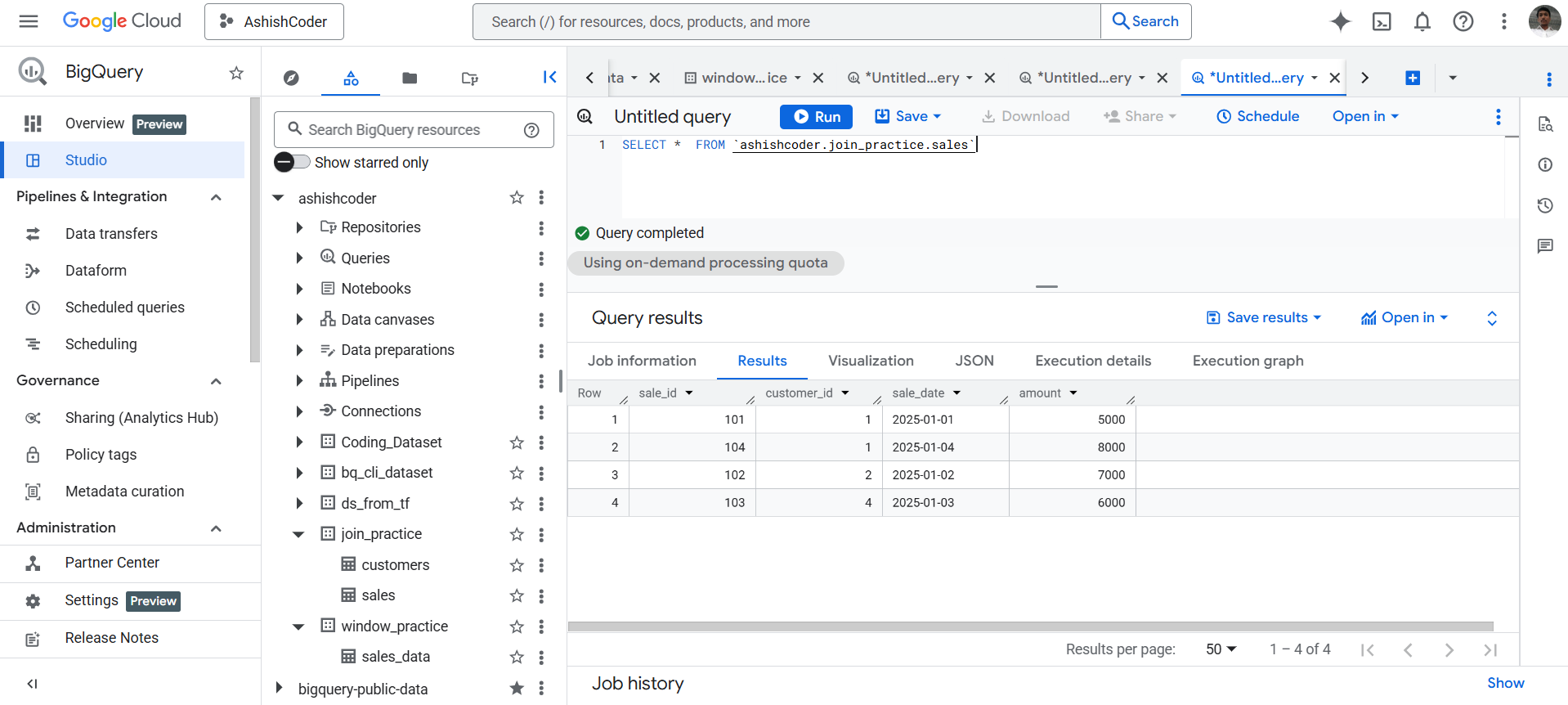Open the Save results dropdown

1265,317
